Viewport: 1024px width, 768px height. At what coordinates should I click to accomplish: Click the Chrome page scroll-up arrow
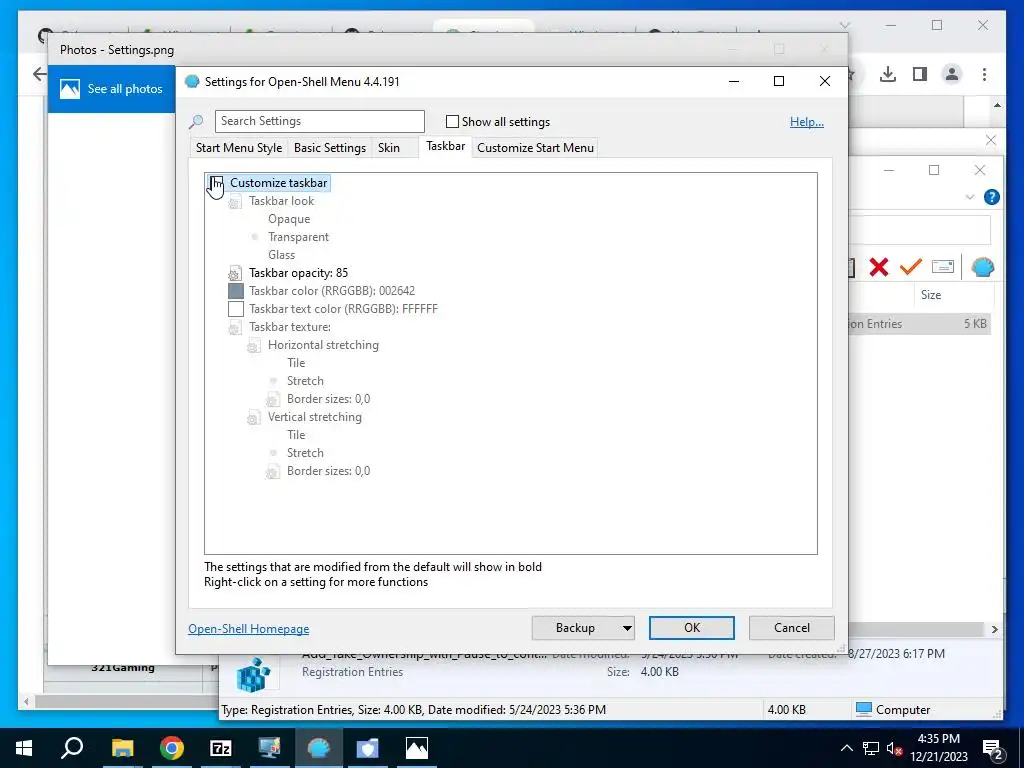tap(997, 105)
